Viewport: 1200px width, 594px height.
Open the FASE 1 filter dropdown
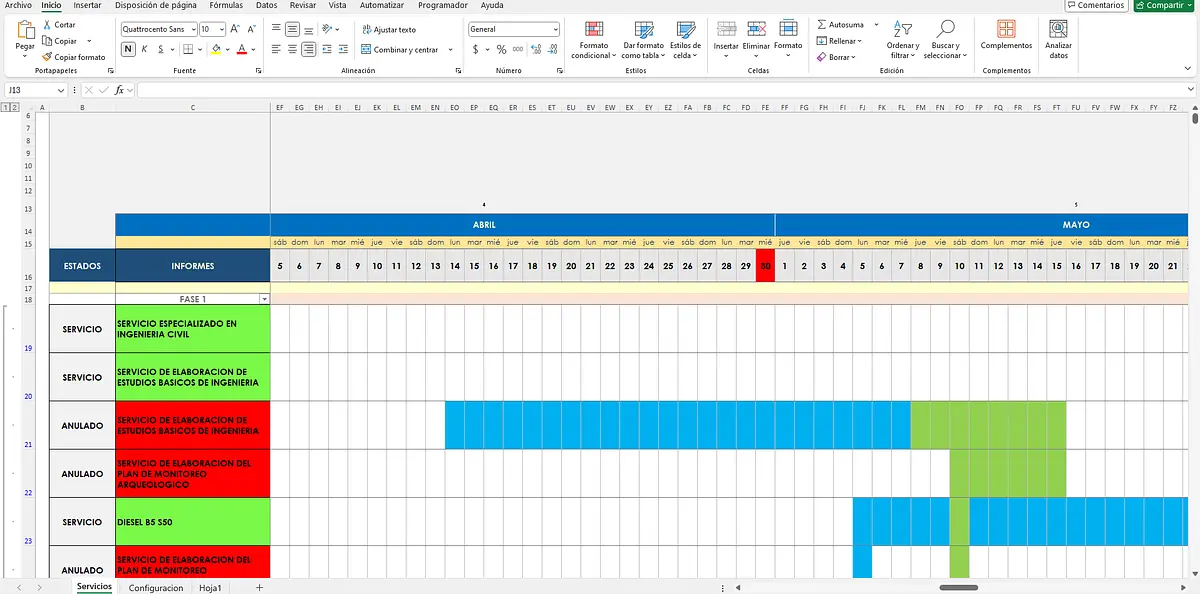click(264, 299)
